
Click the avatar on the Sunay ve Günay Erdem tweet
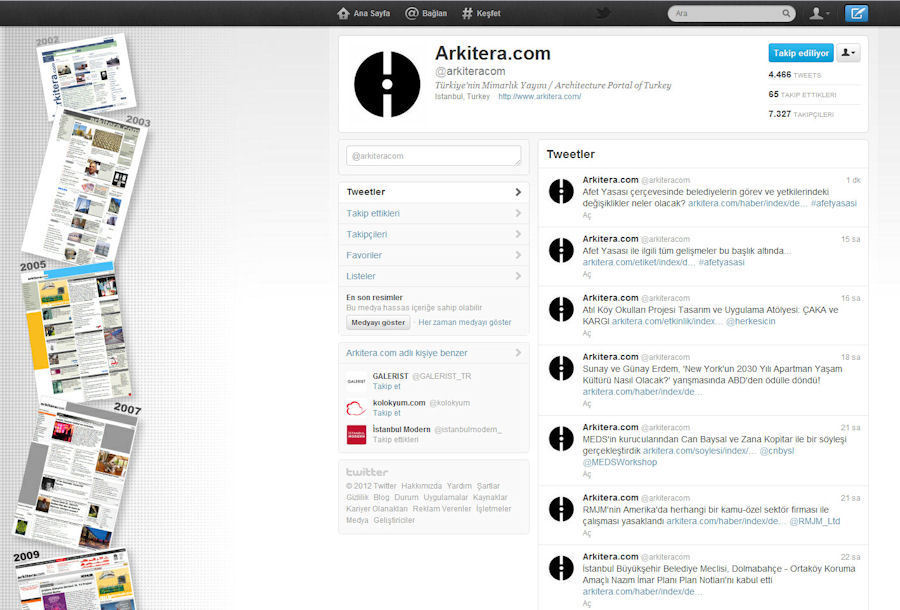coord(561,368)
